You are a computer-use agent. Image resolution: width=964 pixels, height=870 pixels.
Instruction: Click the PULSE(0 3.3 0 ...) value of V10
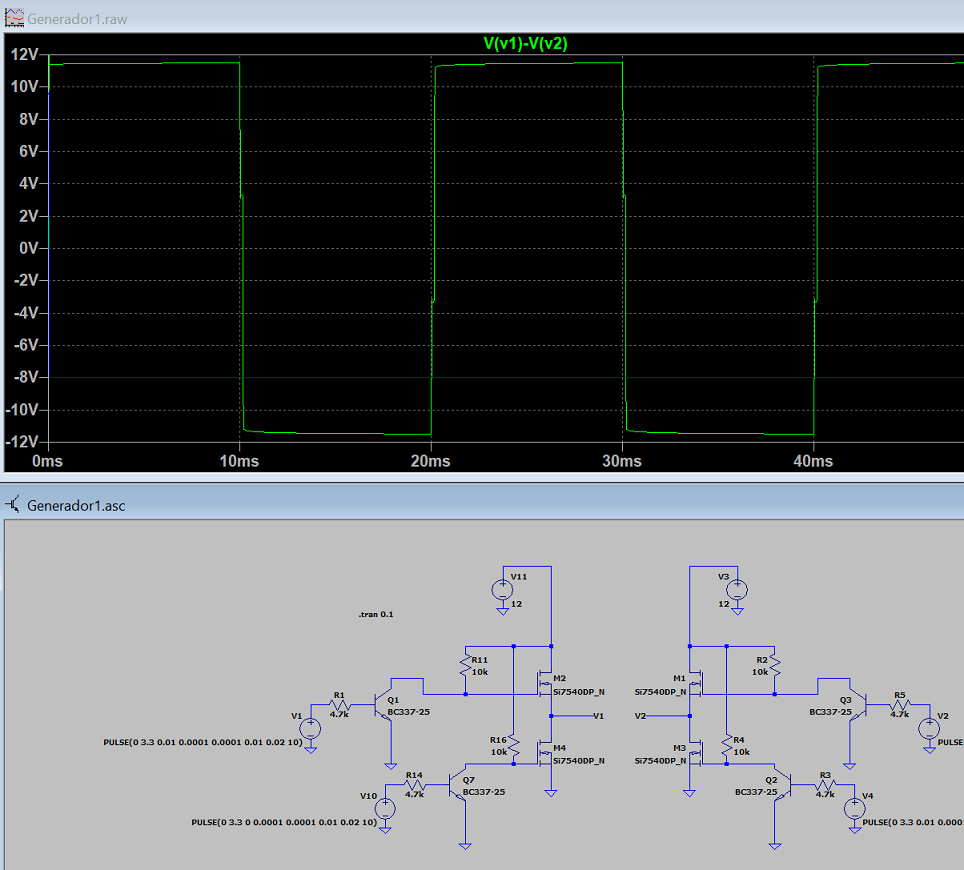284,822
